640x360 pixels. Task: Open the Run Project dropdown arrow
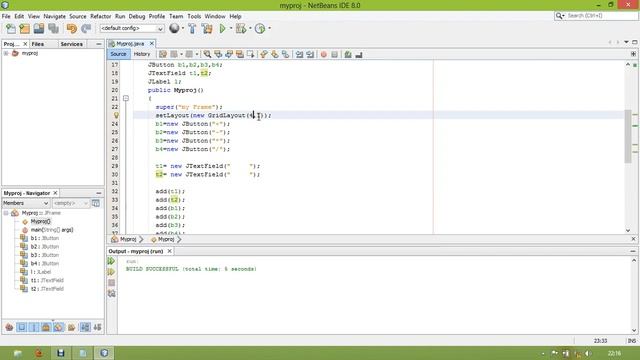pos(231,29)
